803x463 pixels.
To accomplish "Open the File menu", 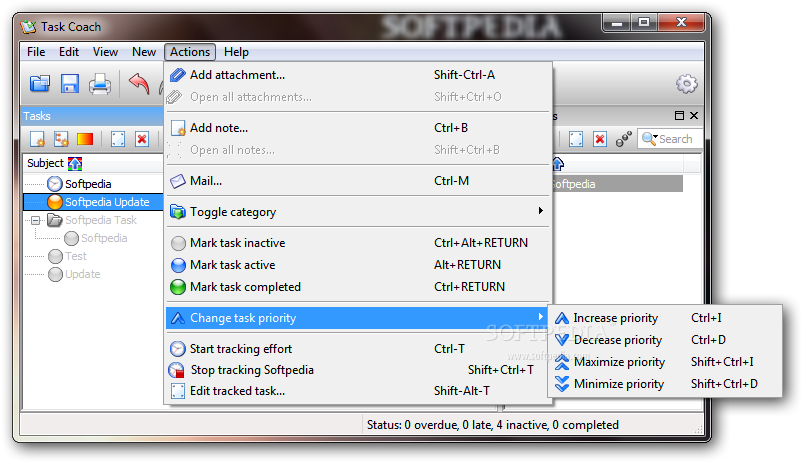I will (x=36, y=52).
